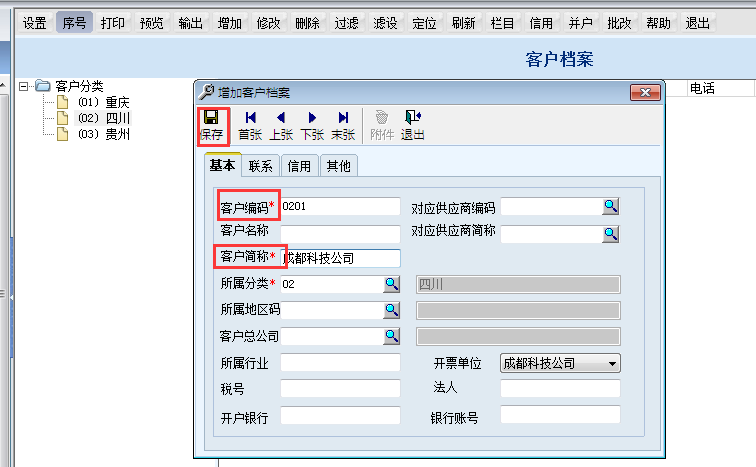Image resolution: width=756 pixels, height=467 pixels.
Task: Select (03) 贵州 in customer tree
Action: pos(104,134)
